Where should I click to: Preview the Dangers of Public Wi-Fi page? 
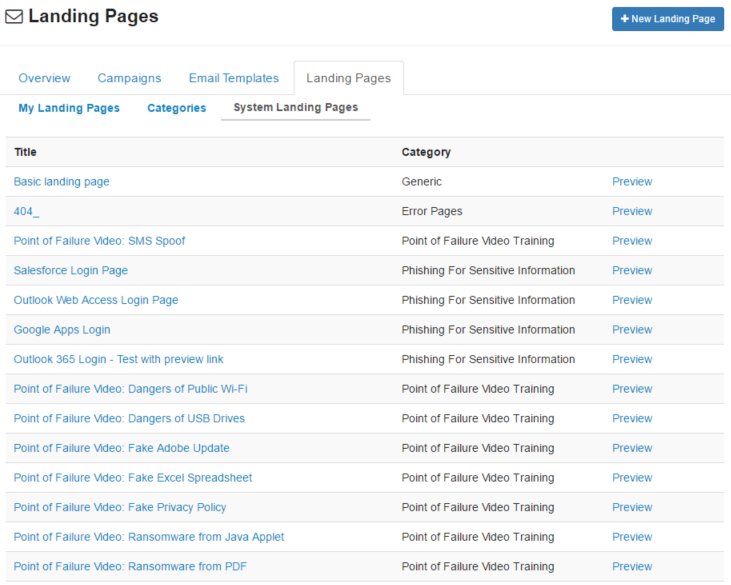click(632, 389)
